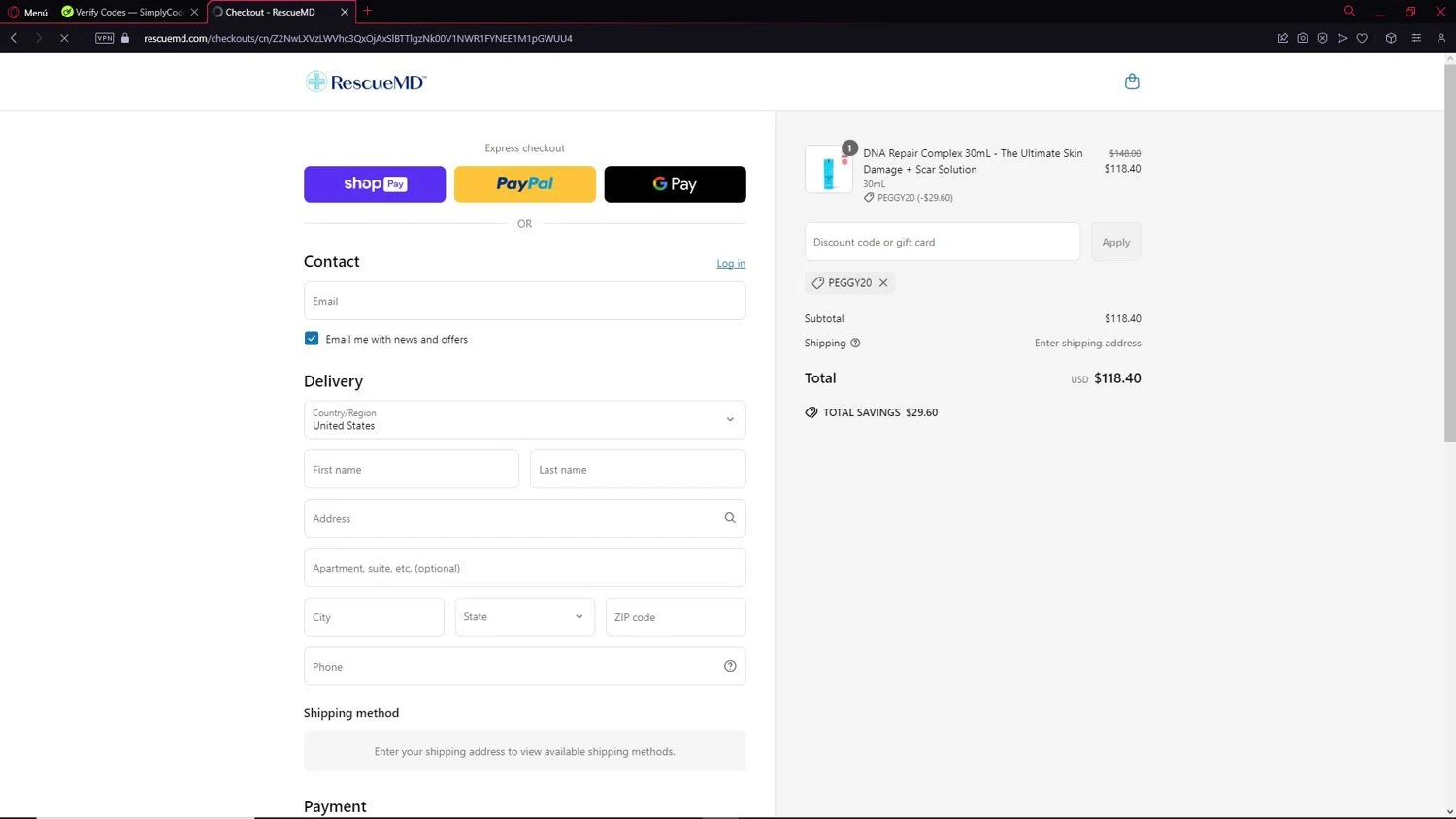Viewport: 1456px width, 819px height.
Task: Show the phone number help icon
Action: click(730, 666)
